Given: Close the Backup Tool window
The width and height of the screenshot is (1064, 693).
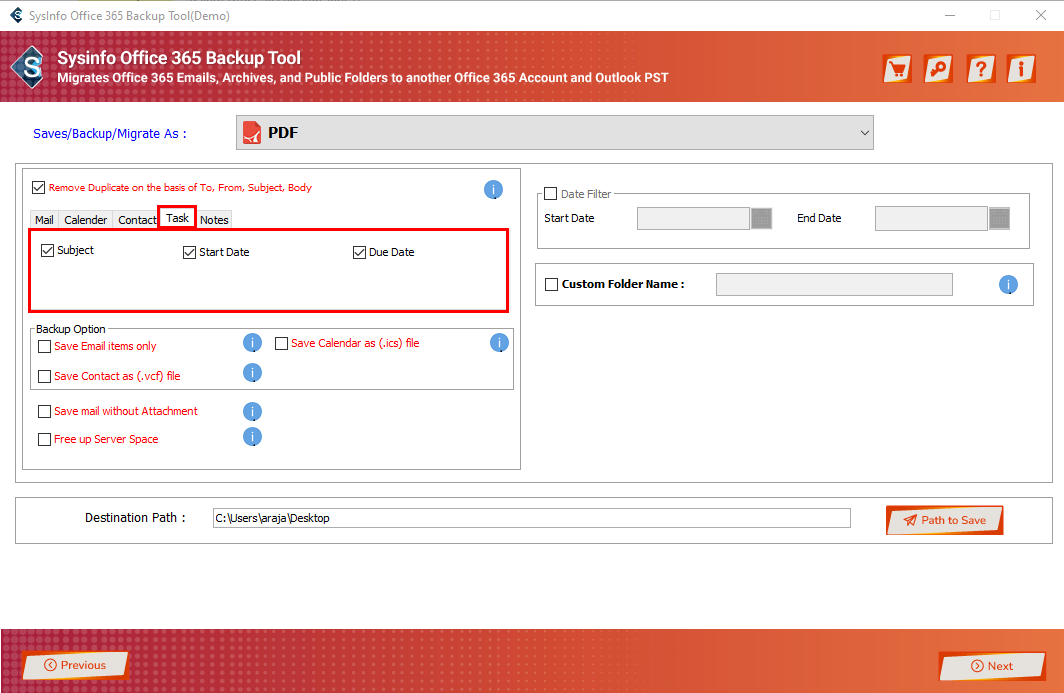Looking at the screenshot, I should (1041, 15).
